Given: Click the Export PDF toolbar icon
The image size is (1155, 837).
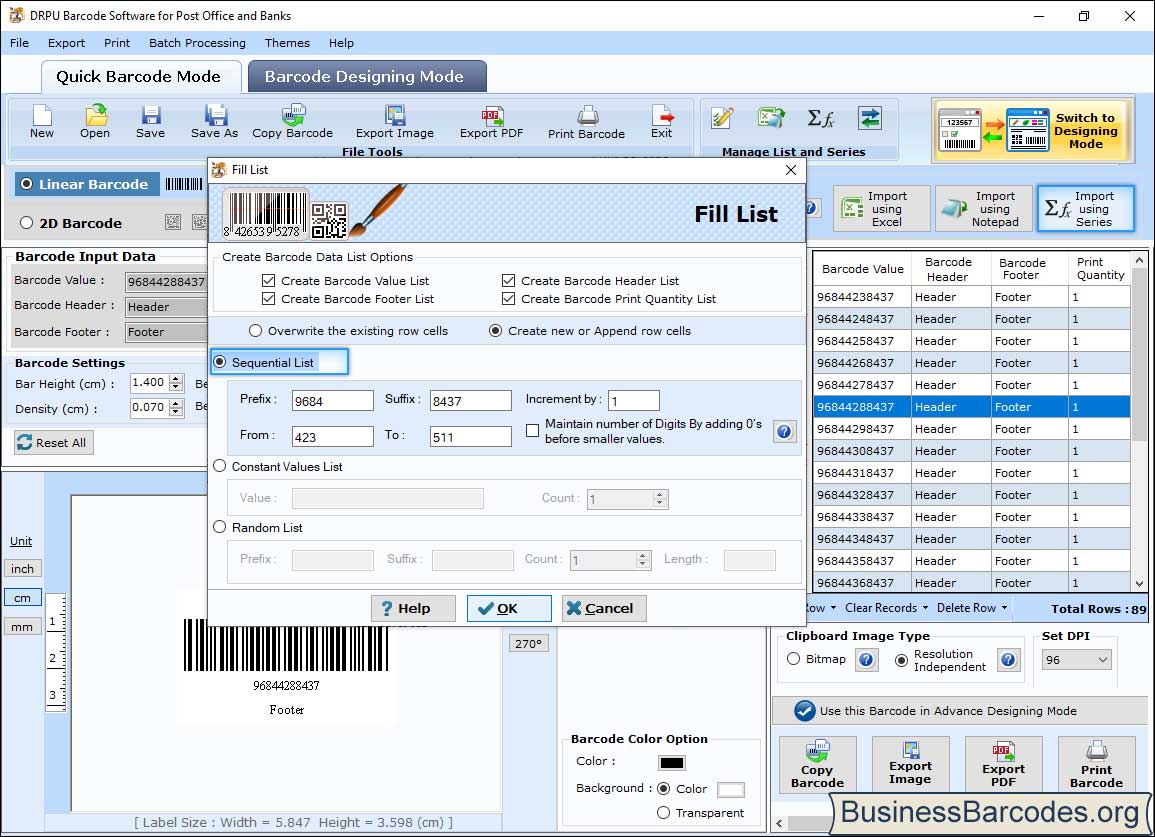Looking at the screenshot, I should [x=491, y=120].
